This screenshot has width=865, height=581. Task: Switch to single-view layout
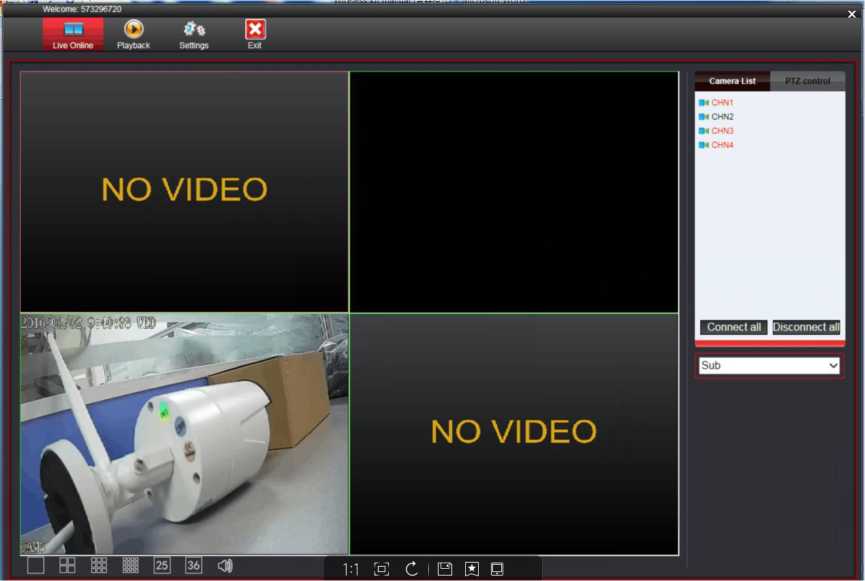click(x=36, y=566)
